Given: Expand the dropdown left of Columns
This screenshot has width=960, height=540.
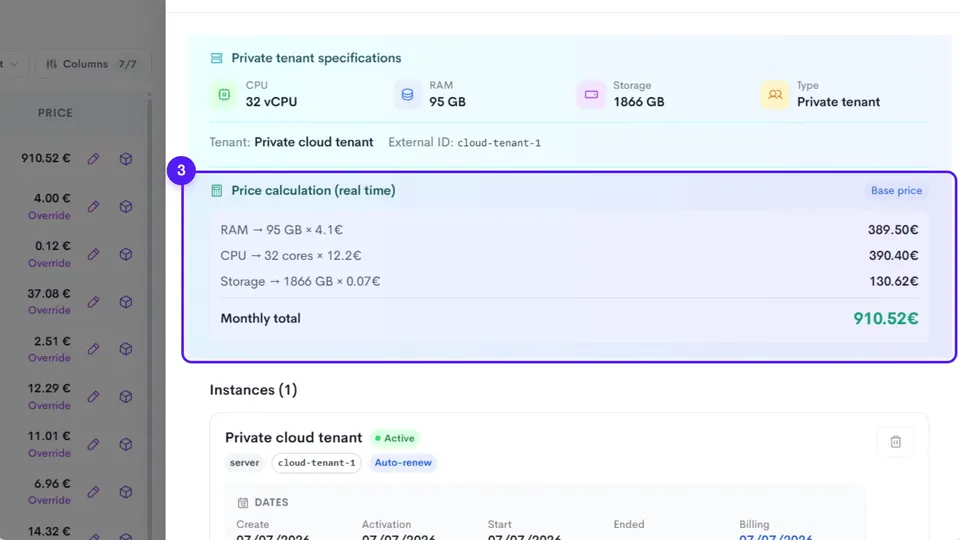Looking at the screenshot, I should point(12,64).
